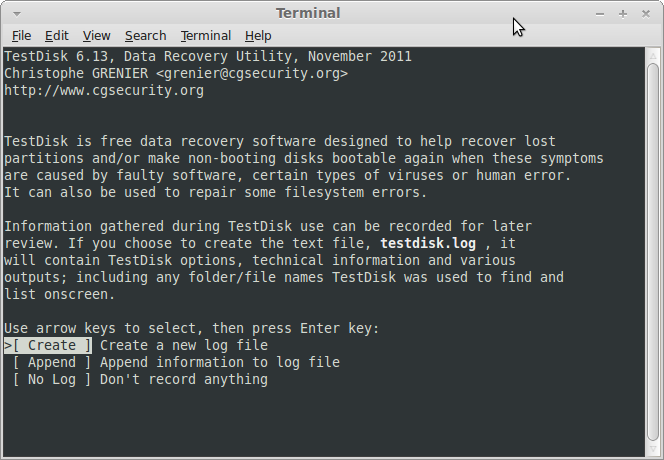
Task: Open the View menu
Action: coord(97,36)
